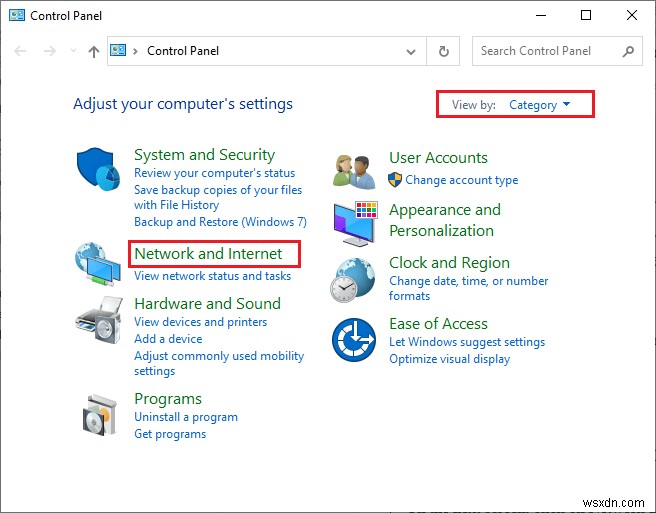This screenshot has height=513, width=656.
Task: Open the System and Security shield icon
Action: pos(98,168)
